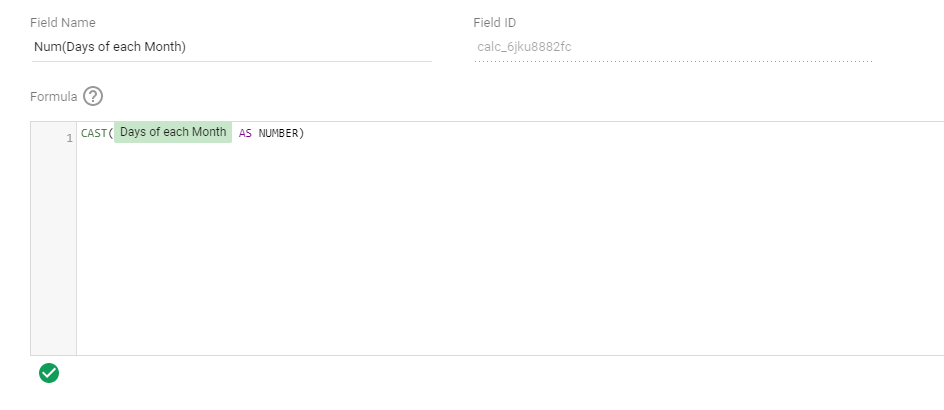Click the opening parenthesis after CAST
944x410 pixels.
110,133
